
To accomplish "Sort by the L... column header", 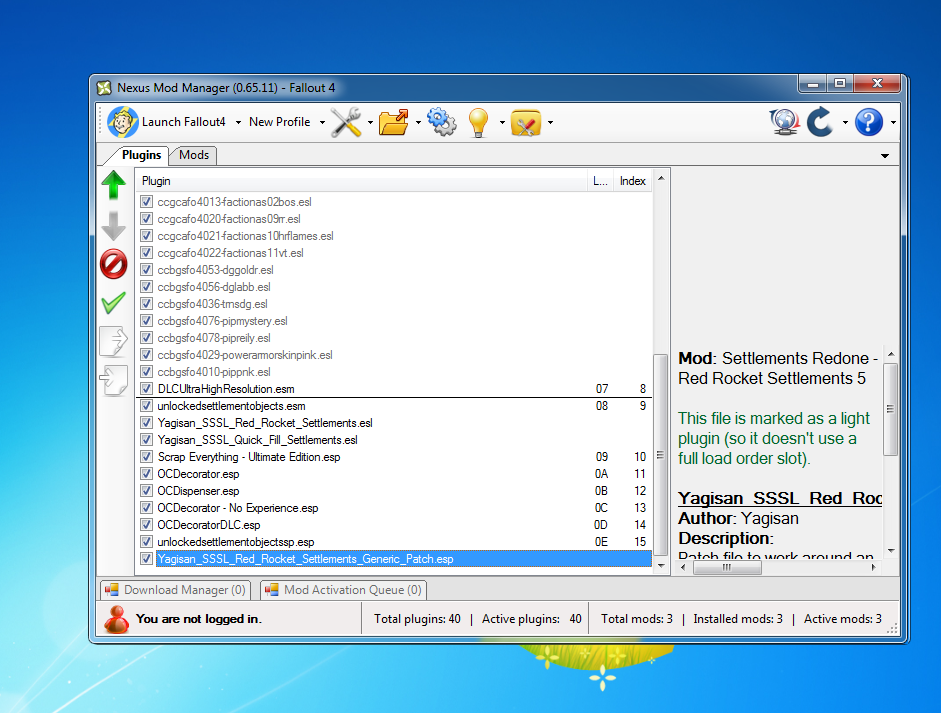I will coord(600,181).
